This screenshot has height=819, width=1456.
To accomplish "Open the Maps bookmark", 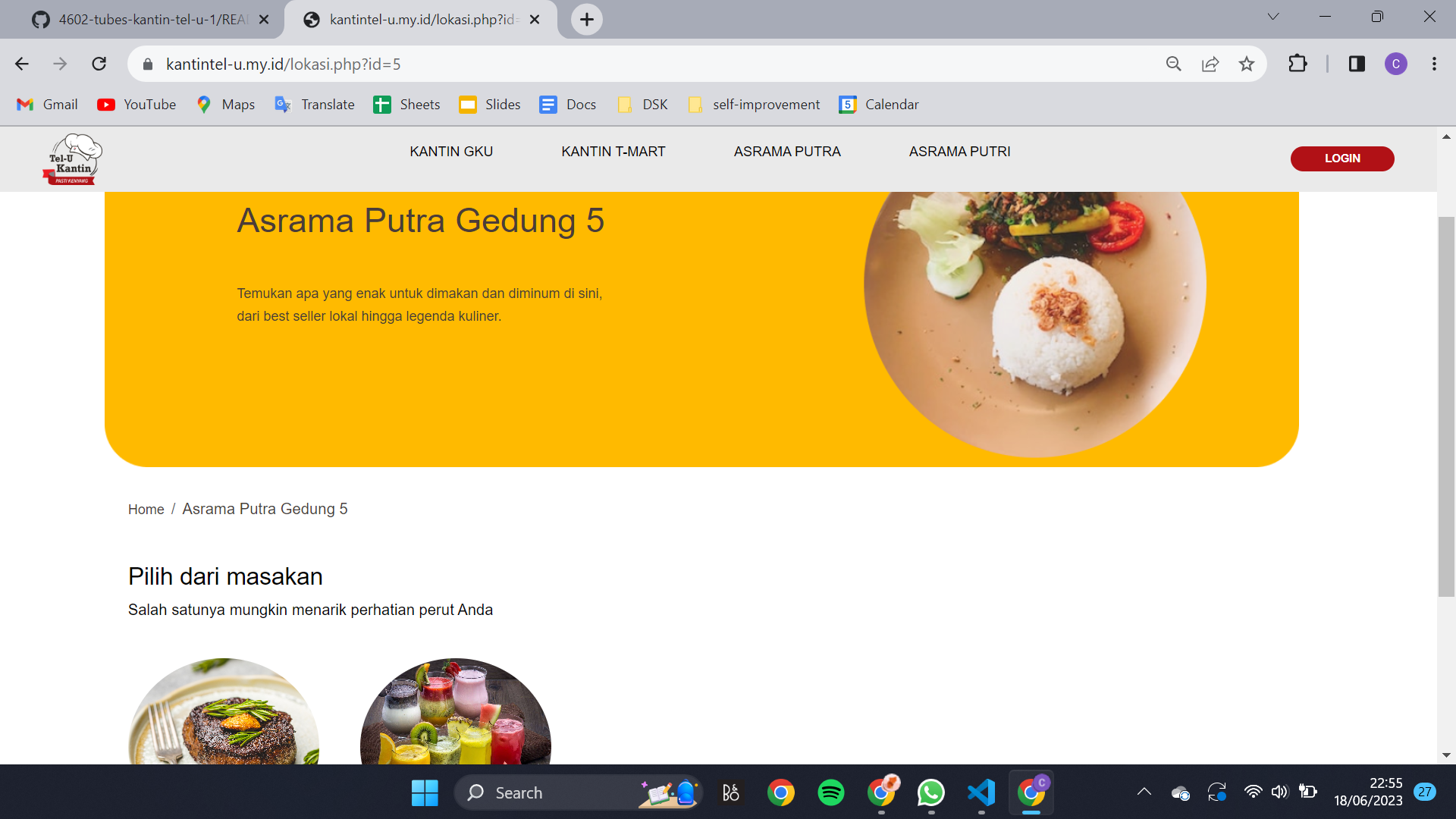I will point(225,105).
